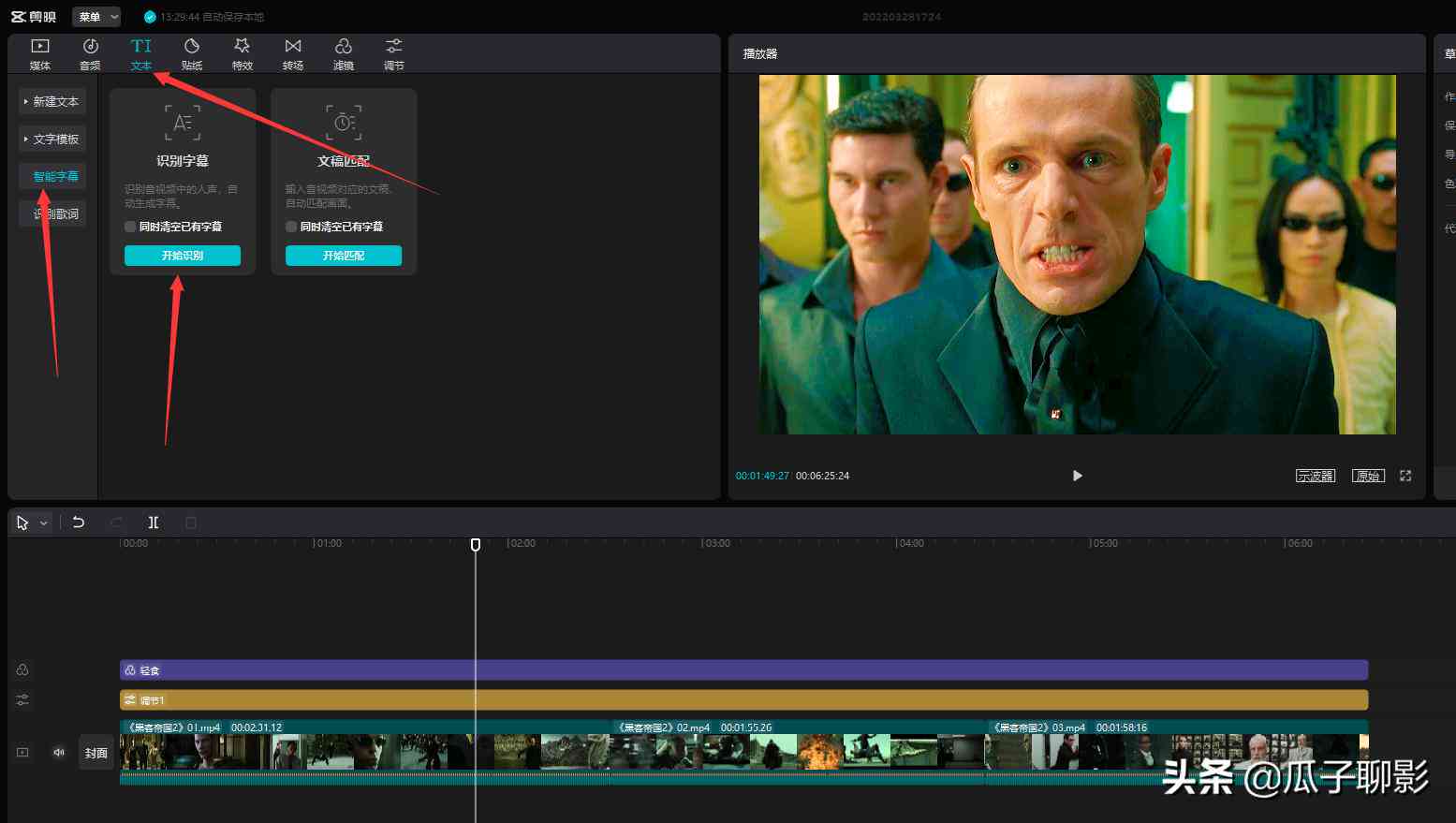Viewport: 1456px width, 823px height.
Task: Select the 智能字幕 category
Action: click(52, 176)
